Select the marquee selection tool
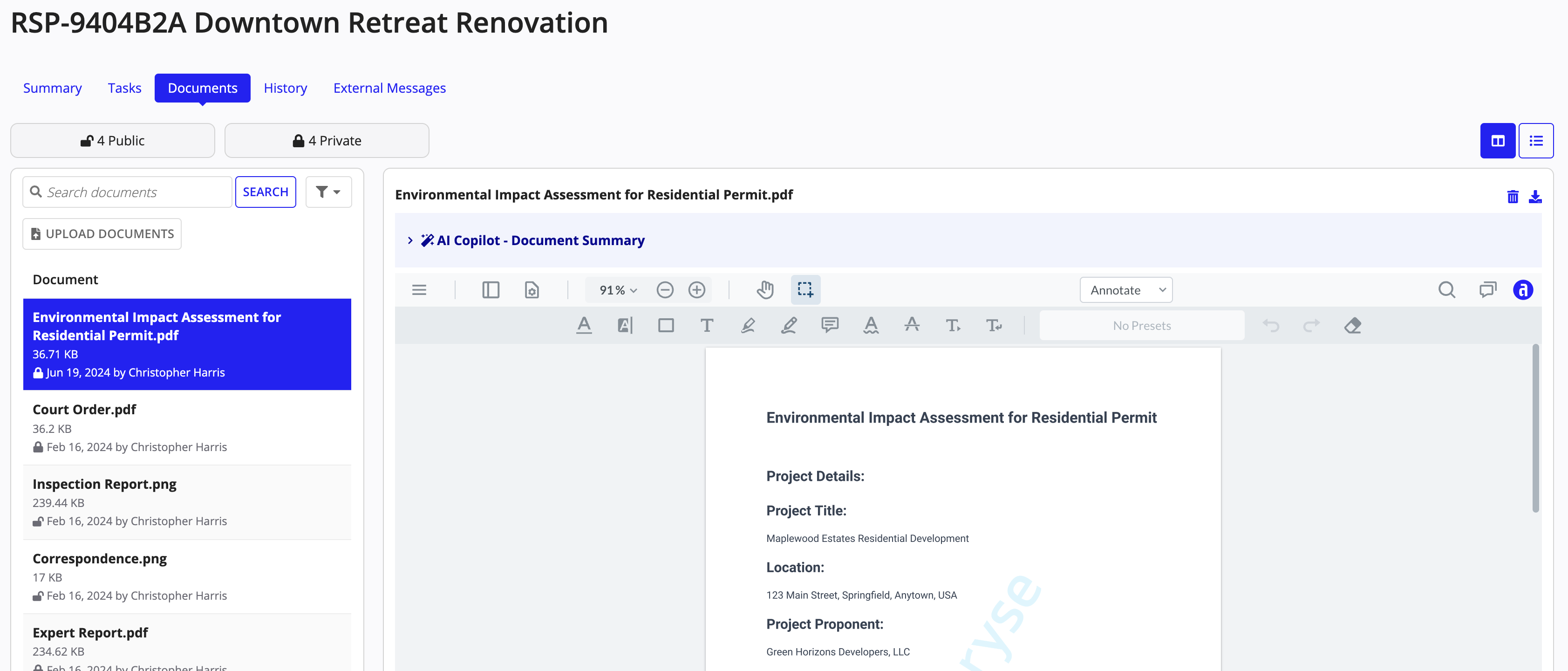The height and width of the screenshot is (671, 1568). click(x=805, y=289)
